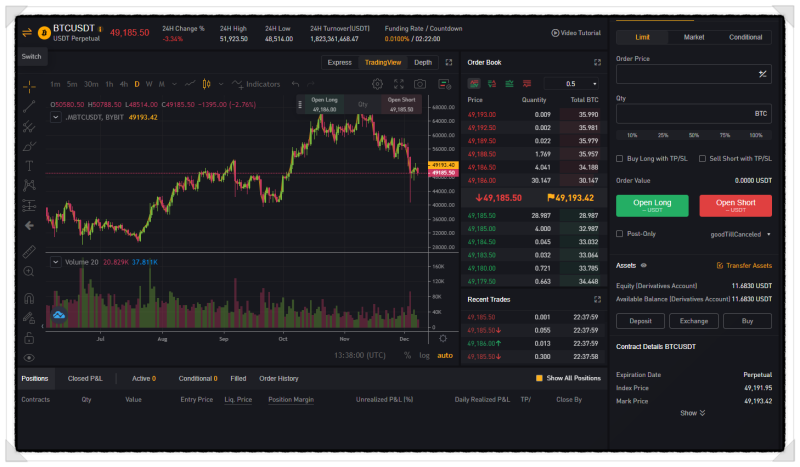Image resolution: width=800 pixels, height=467 pixels.
Task: Click the Exchange button
Action: point(694,321)
